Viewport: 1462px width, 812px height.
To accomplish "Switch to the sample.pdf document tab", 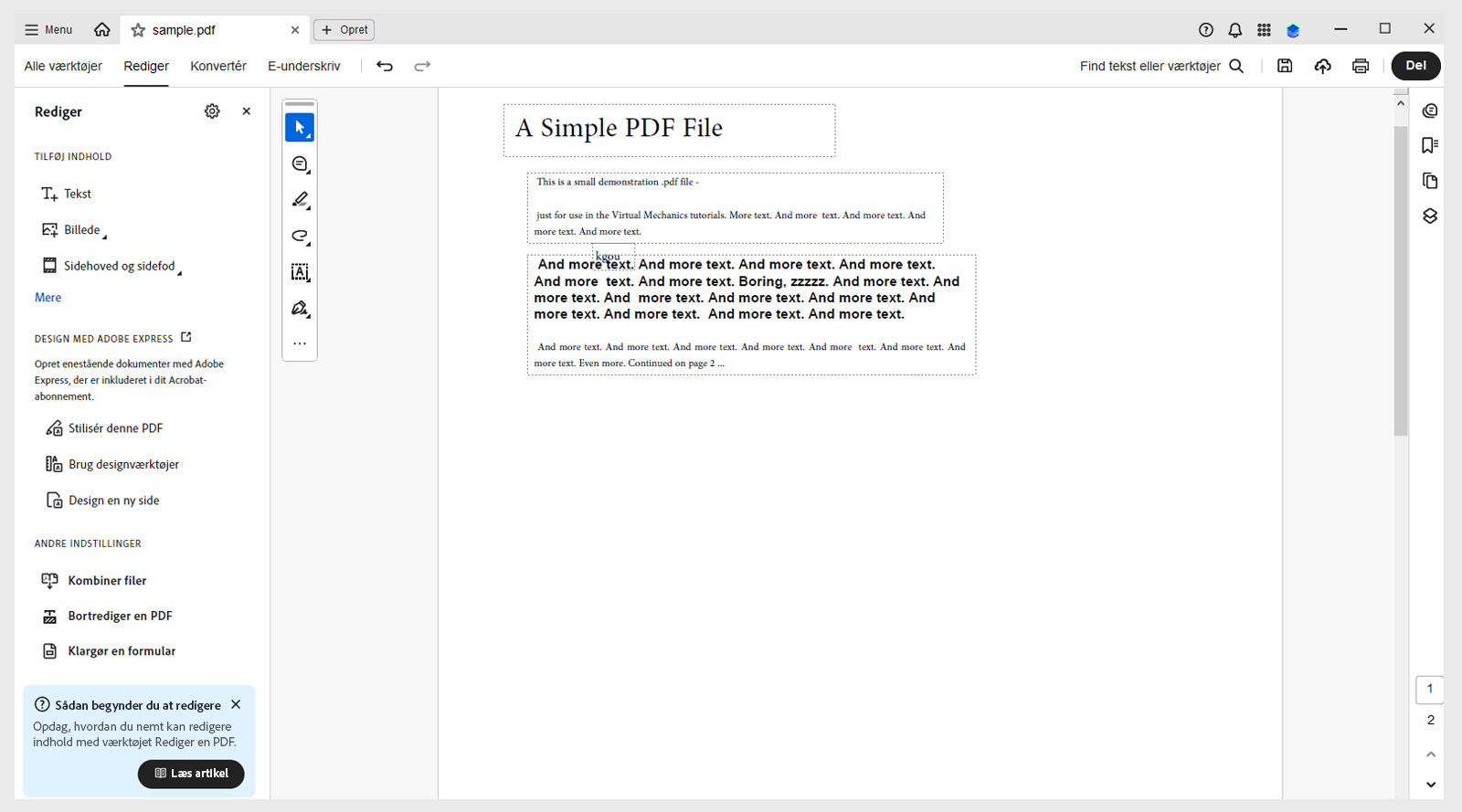I will coord(216,30).
